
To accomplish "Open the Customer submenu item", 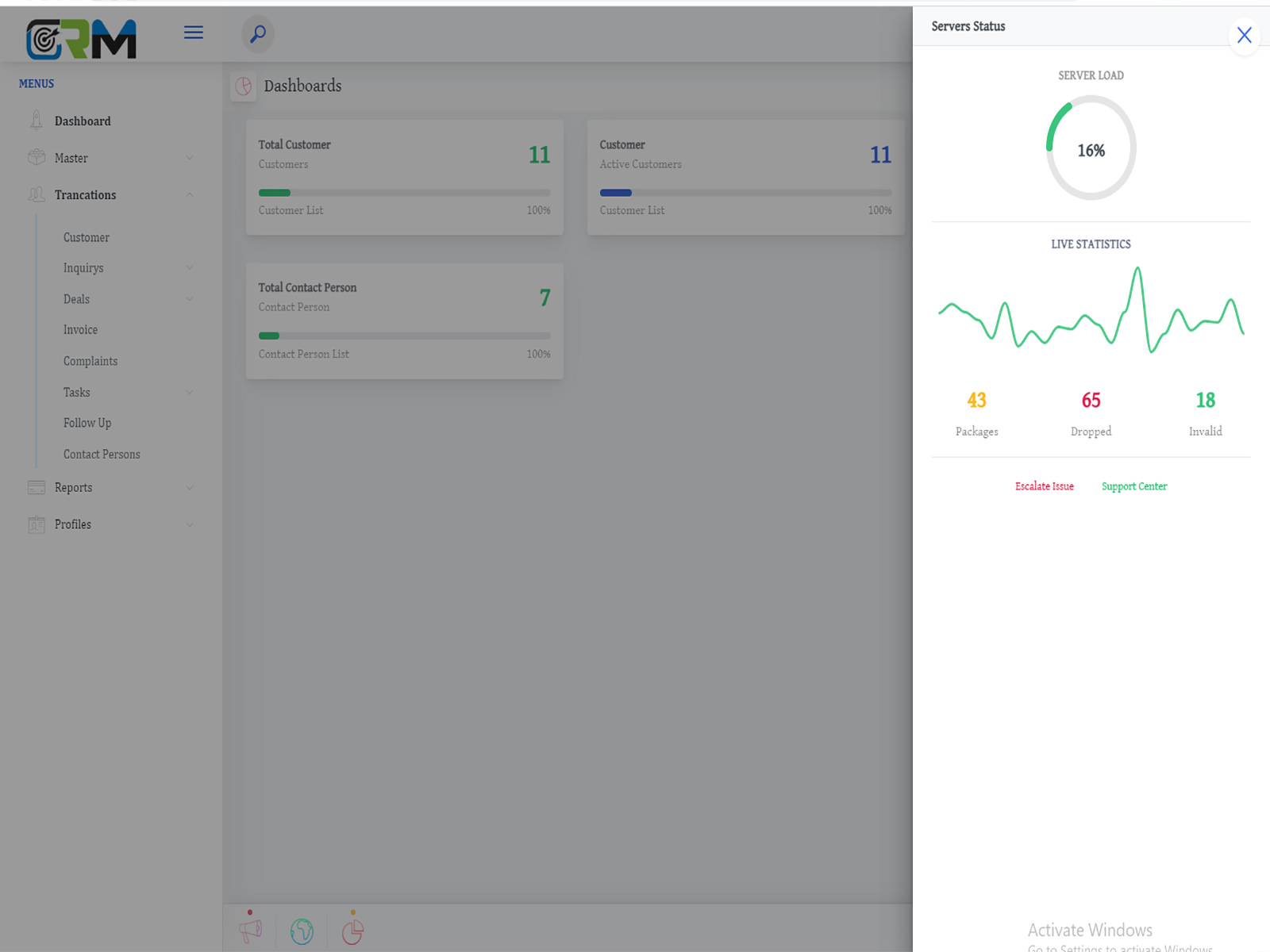I will point(87,237).
